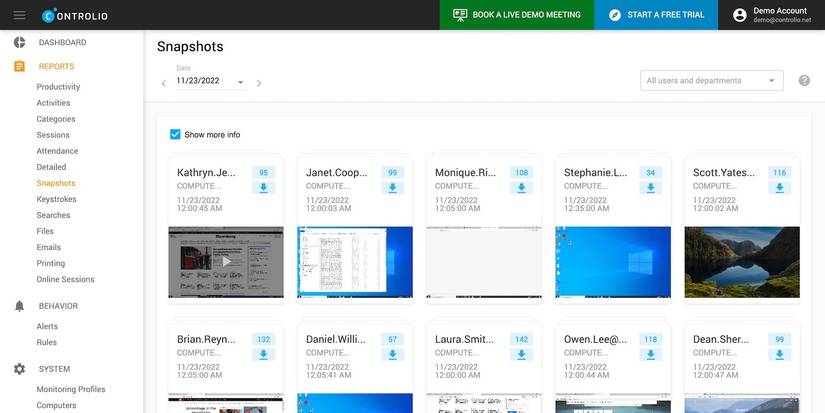Open Janet.Coop... snapshot thumbnail
Image resolution: width=825 pixels, height=413 pixels.
355,262
